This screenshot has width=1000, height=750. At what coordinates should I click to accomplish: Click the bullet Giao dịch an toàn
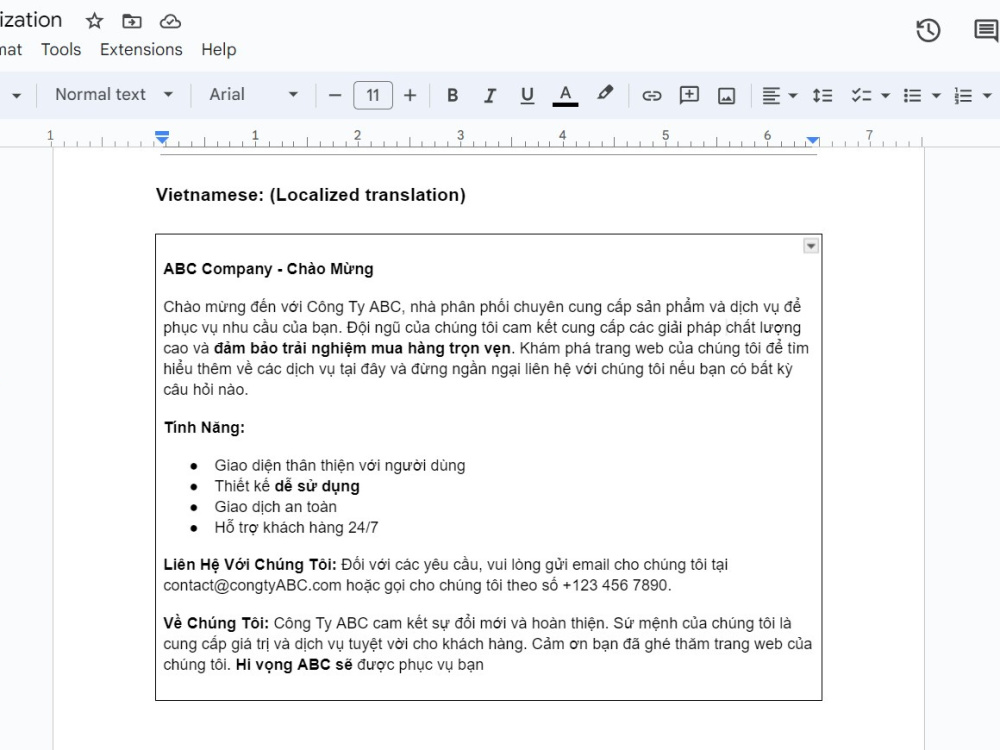click(276, 507)
